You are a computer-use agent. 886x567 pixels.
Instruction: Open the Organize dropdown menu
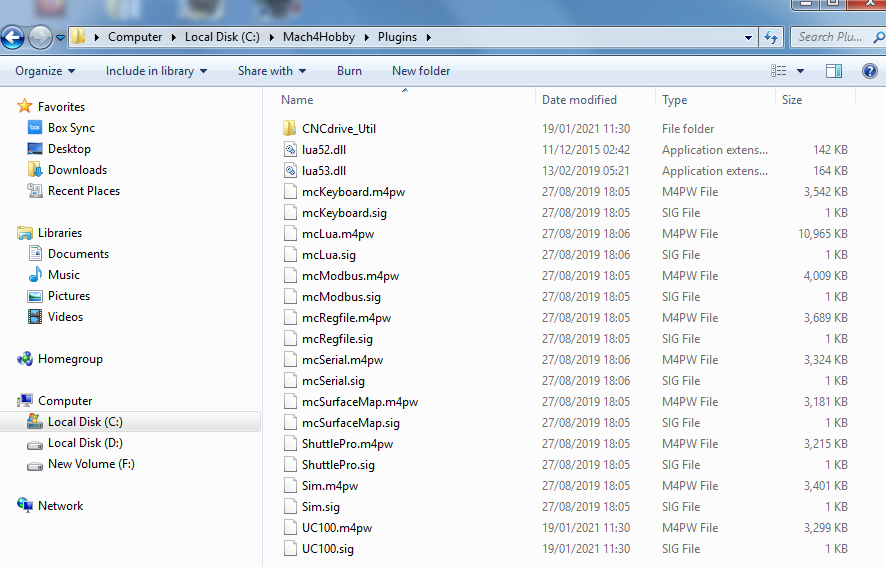click(45, 71)
